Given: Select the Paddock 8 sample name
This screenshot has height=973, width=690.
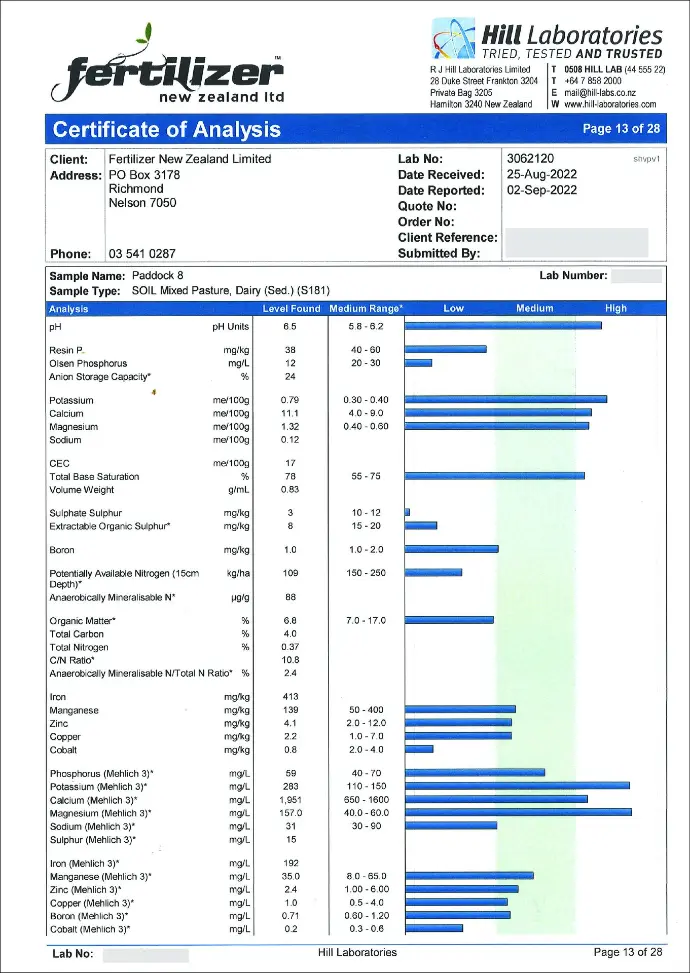Looking at the screenshot, I should coord(157,275).
